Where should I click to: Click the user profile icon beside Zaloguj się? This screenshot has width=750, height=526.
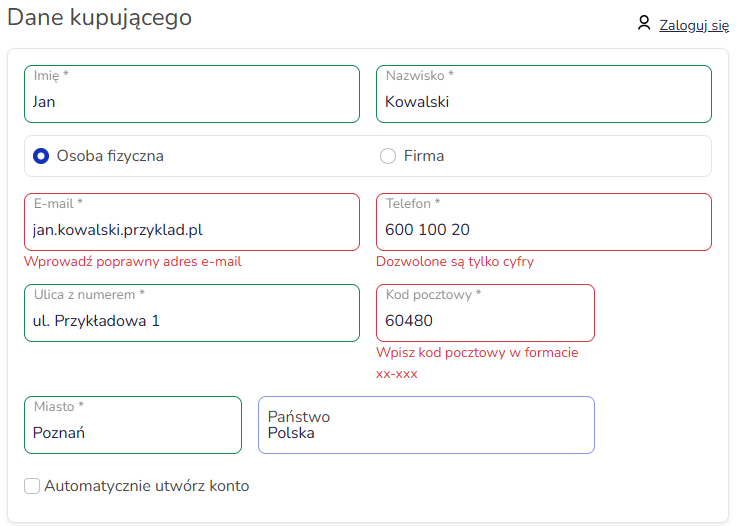click(644, 23)
